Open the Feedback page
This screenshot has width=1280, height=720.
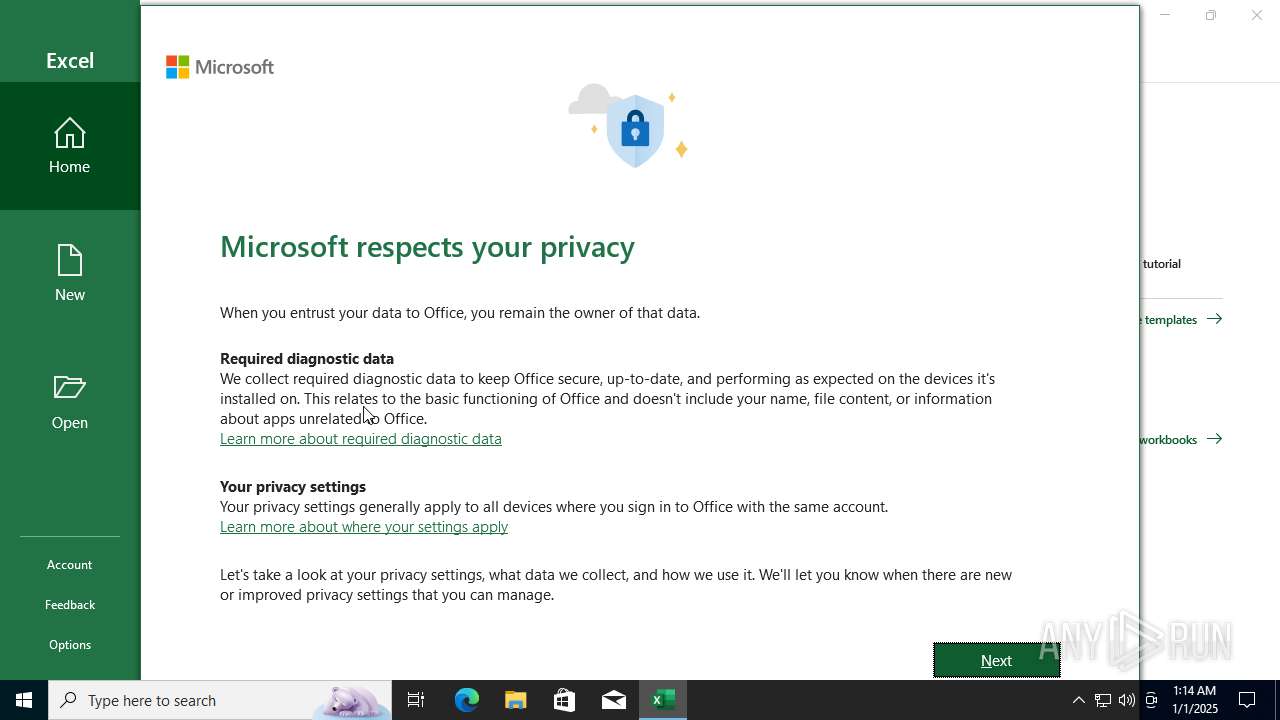click(x=70, y=605)
